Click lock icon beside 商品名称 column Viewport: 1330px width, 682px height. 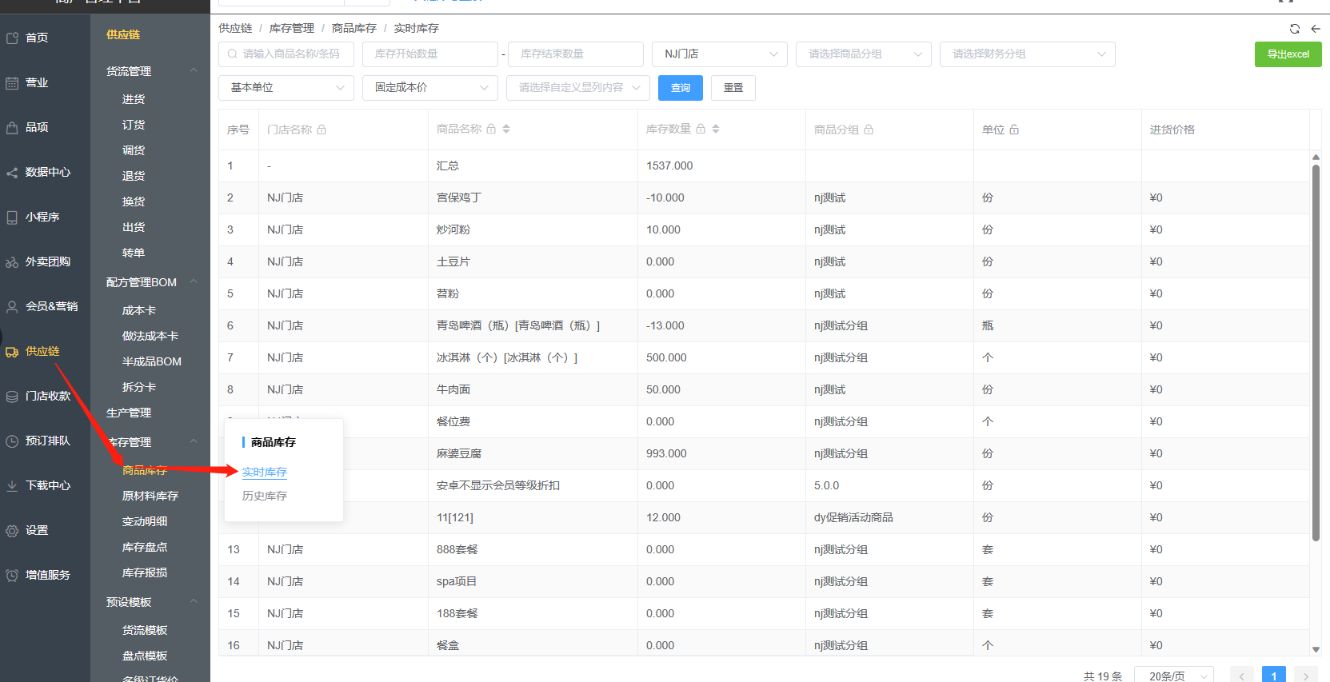[x=491, y=129]
